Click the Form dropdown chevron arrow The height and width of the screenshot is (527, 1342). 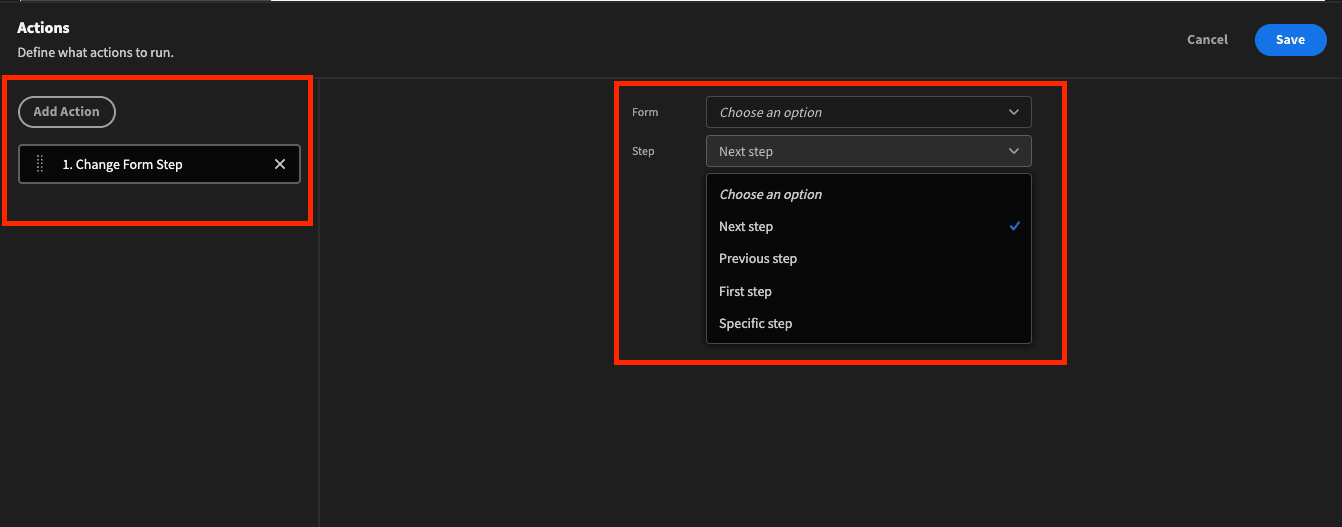tap(1014, 112)
